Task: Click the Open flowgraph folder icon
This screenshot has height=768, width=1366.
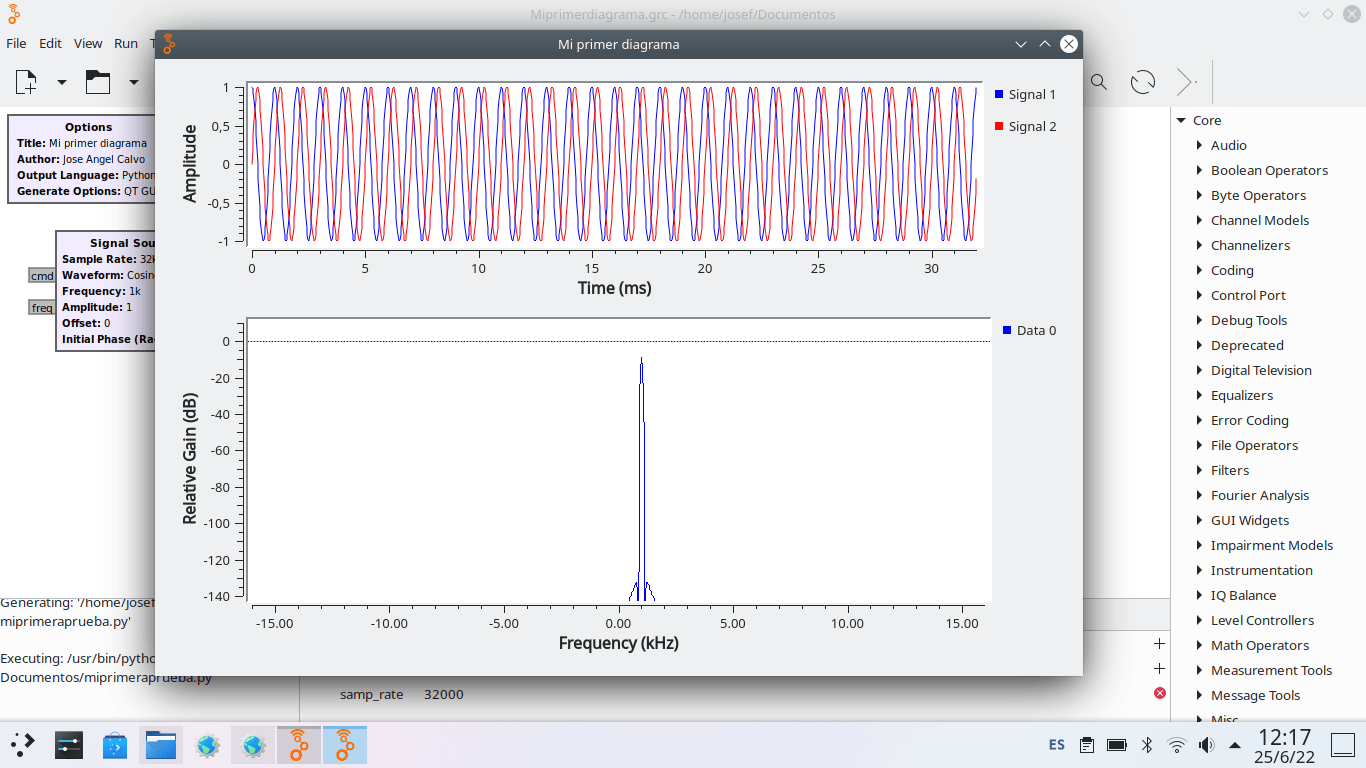Action: pyautogui.click(x=98, y=82)
